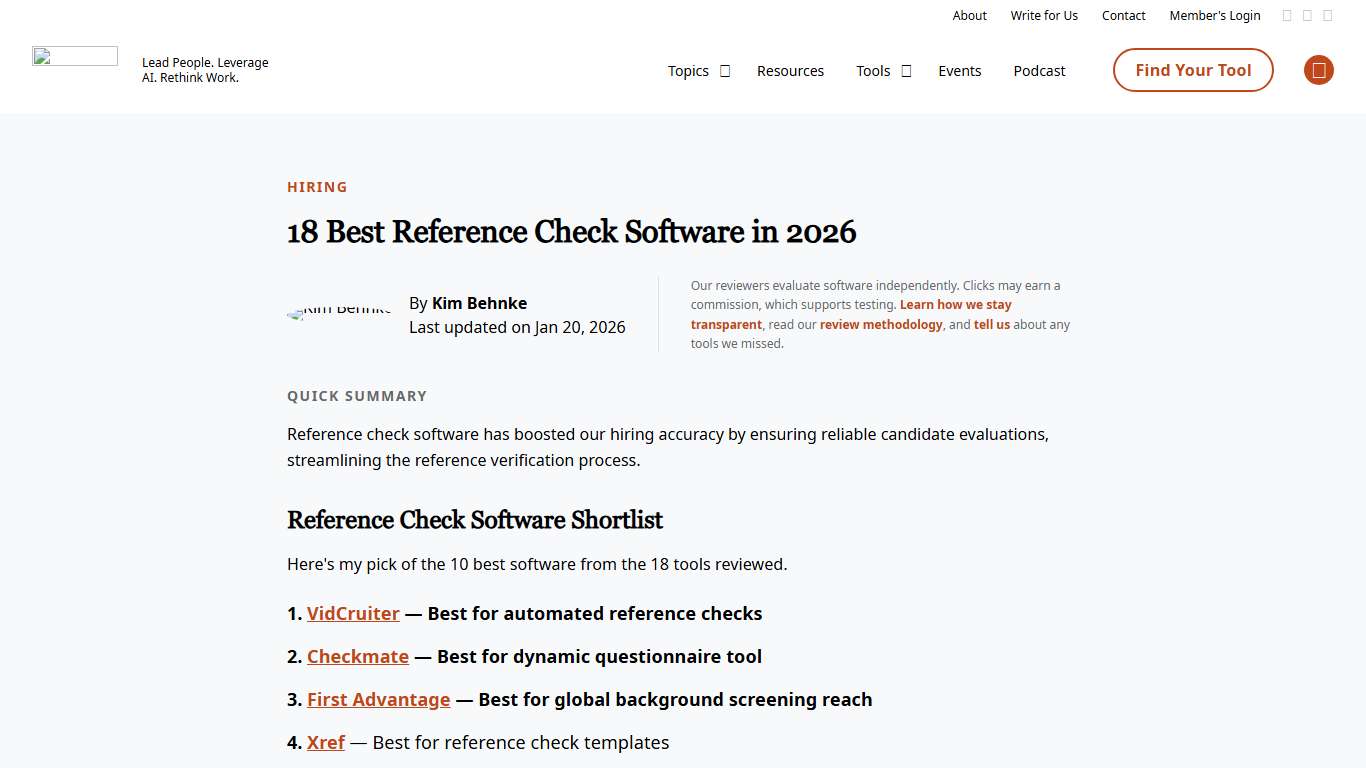
Task: Click the middle social media icon in top bar
Action: (x=1307, y=15)
